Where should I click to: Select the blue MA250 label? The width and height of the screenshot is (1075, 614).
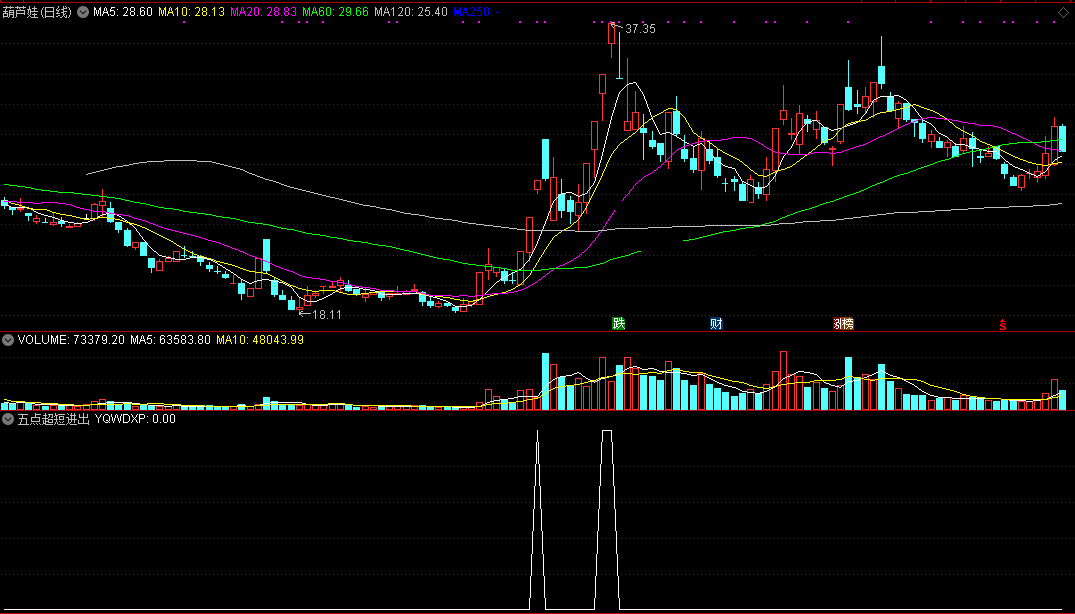476,12
